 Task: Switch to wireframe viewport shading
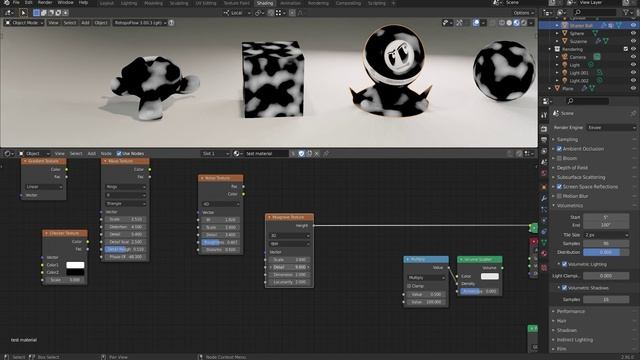(x=502, y=23)
